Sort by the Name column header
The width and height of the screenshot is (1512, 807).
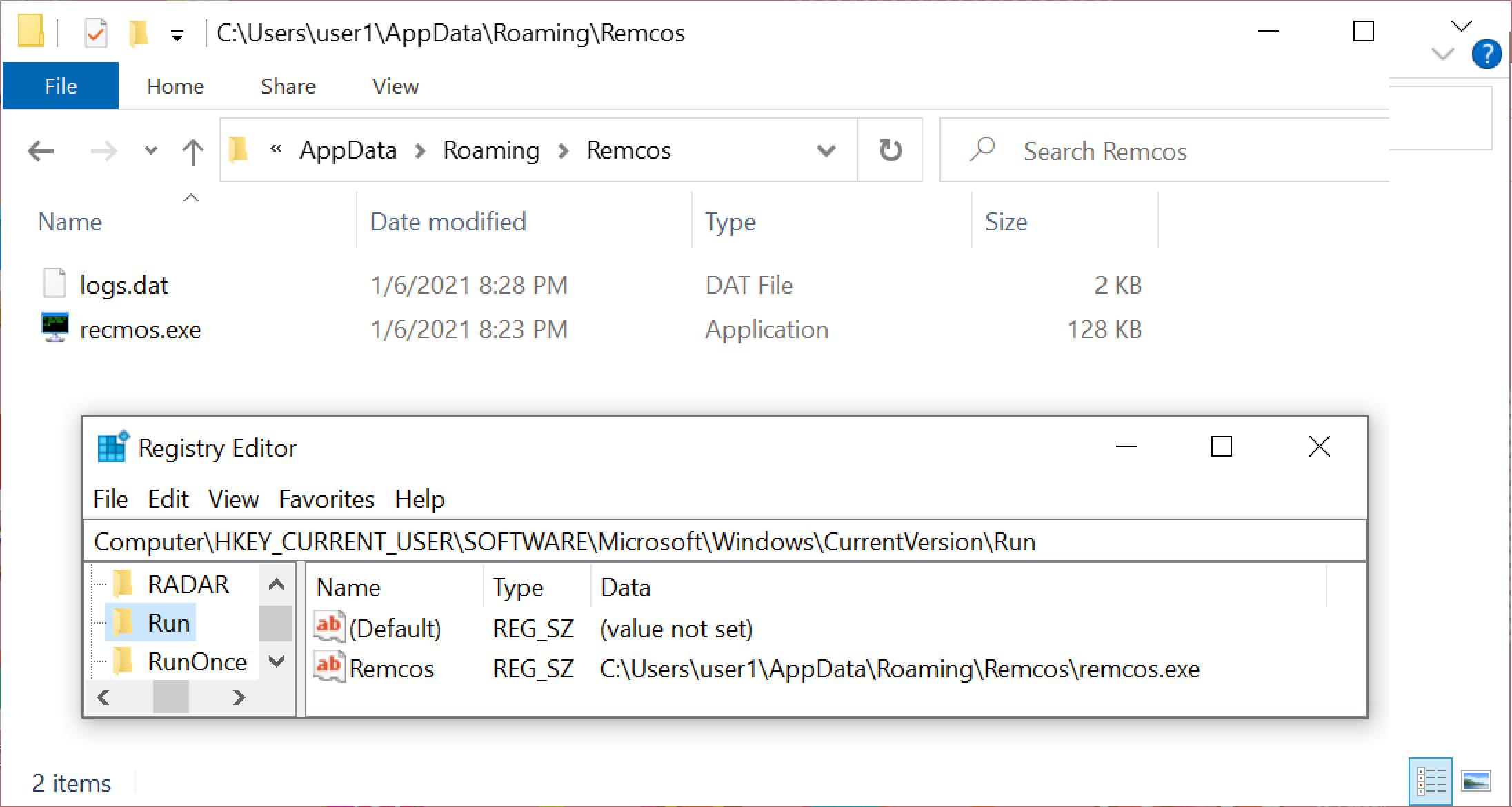coord(70,221)
